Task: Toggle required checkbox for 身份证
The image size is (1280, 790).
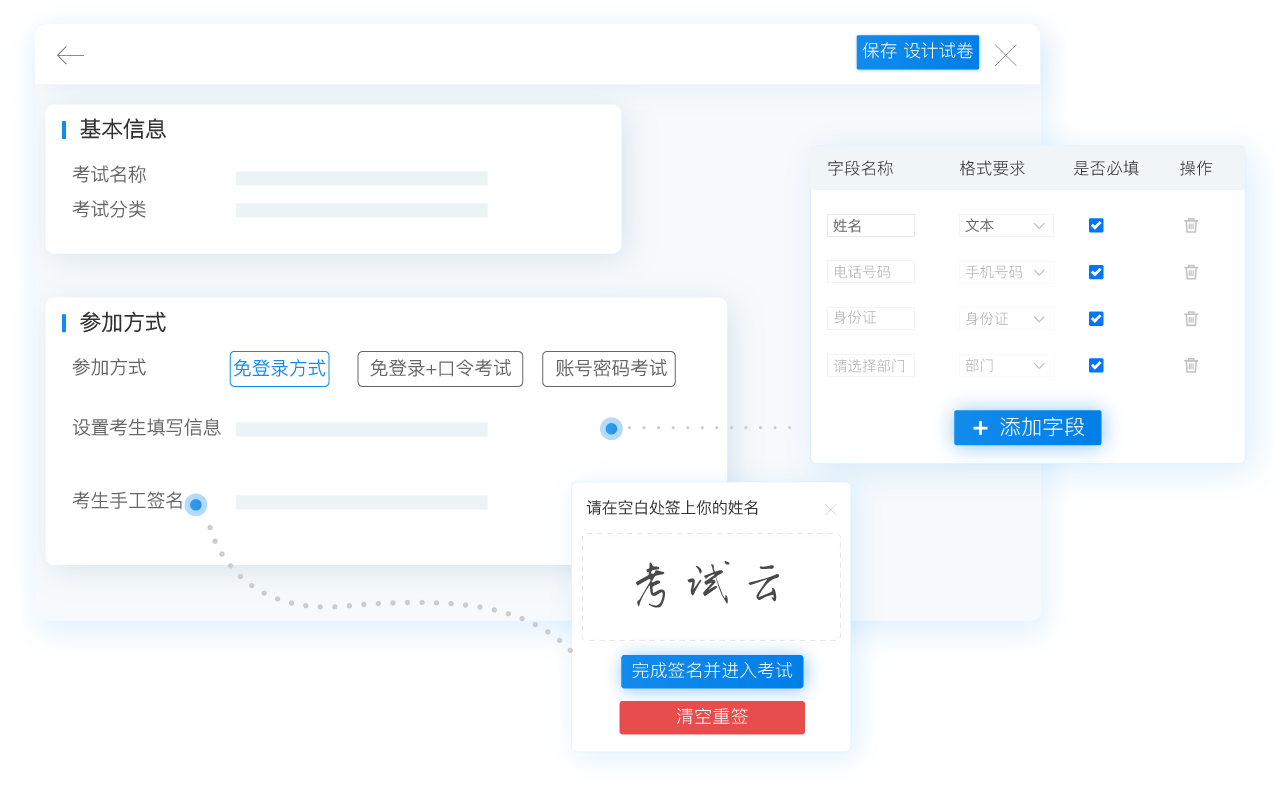Action: (x=1096, y=319)
